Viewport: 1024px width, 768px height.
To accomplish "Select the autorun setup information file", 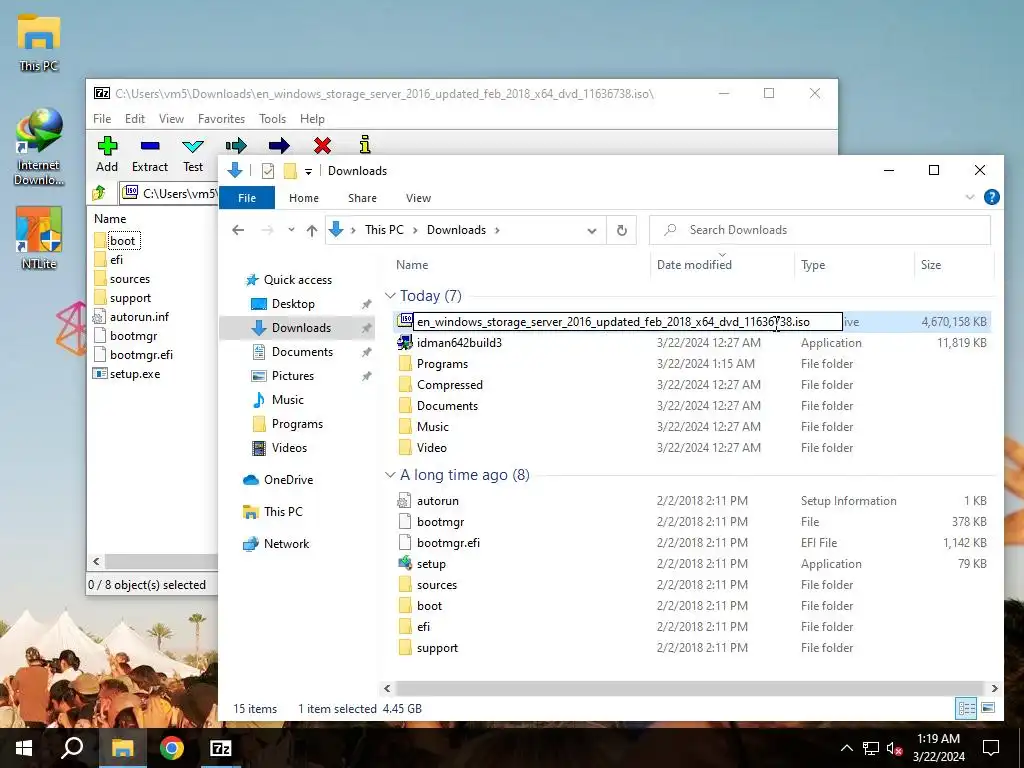I will (438, 501).
